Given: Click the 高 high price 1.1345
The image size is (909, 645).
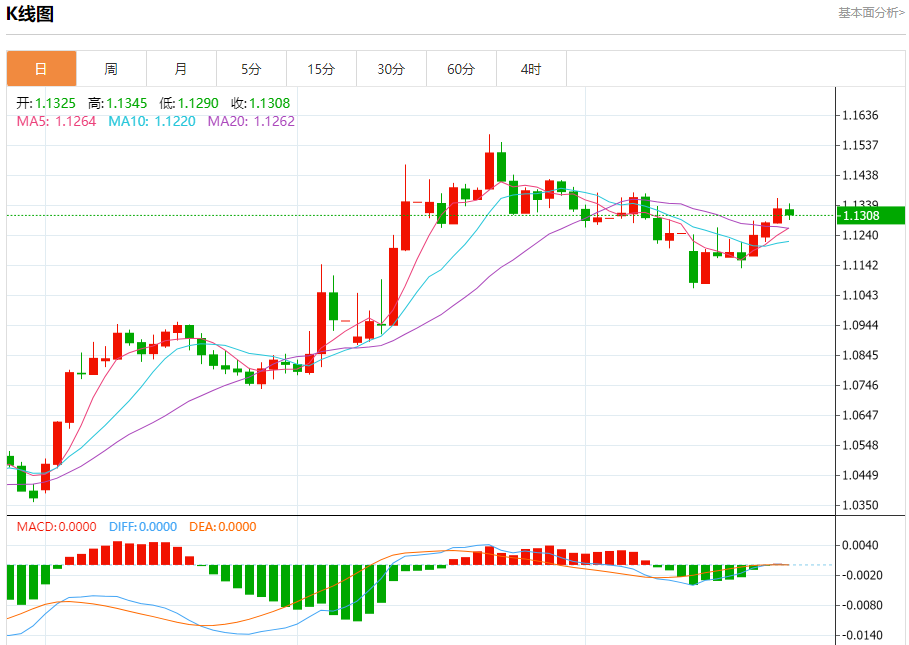Looking at the screenshot, I should 117,103.
